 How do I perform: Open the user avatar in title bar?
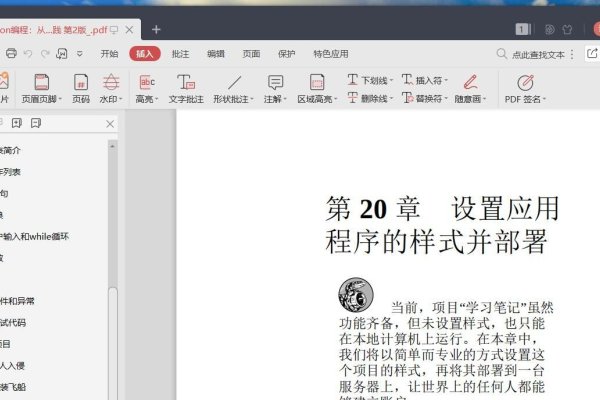pos(597,29)
